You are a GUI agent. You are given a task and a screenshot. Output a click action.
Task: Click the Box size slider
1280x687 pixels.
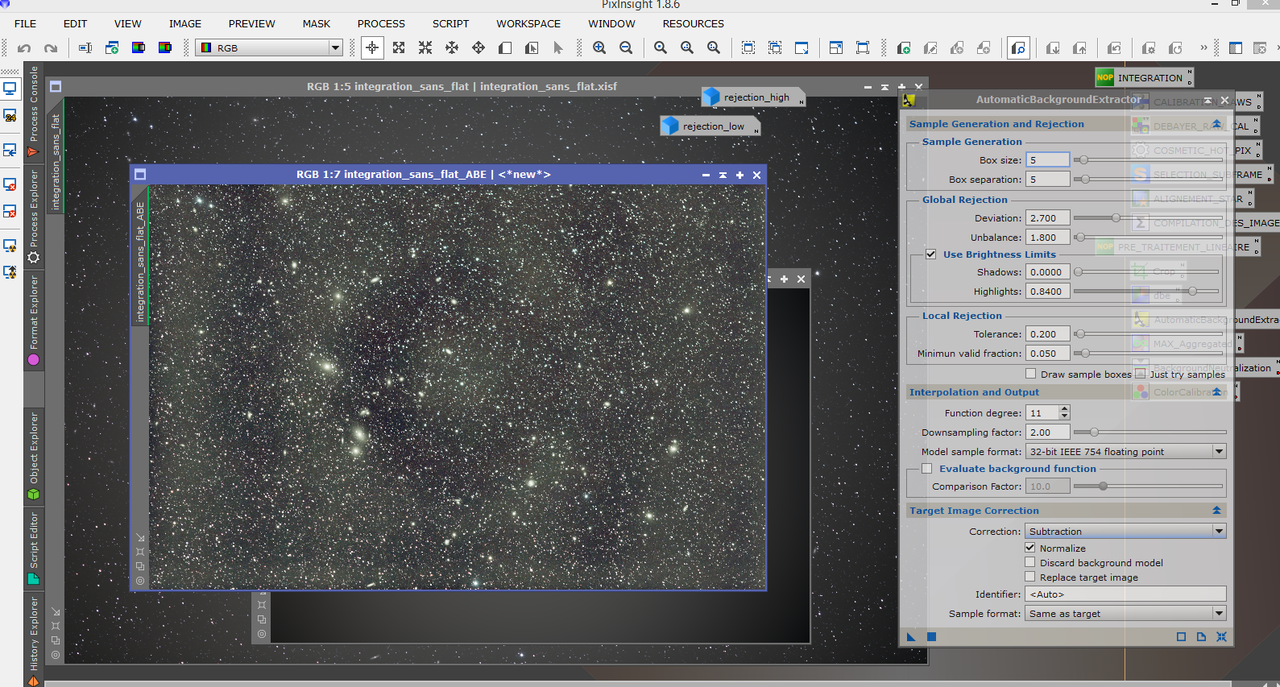(1150, 160)
